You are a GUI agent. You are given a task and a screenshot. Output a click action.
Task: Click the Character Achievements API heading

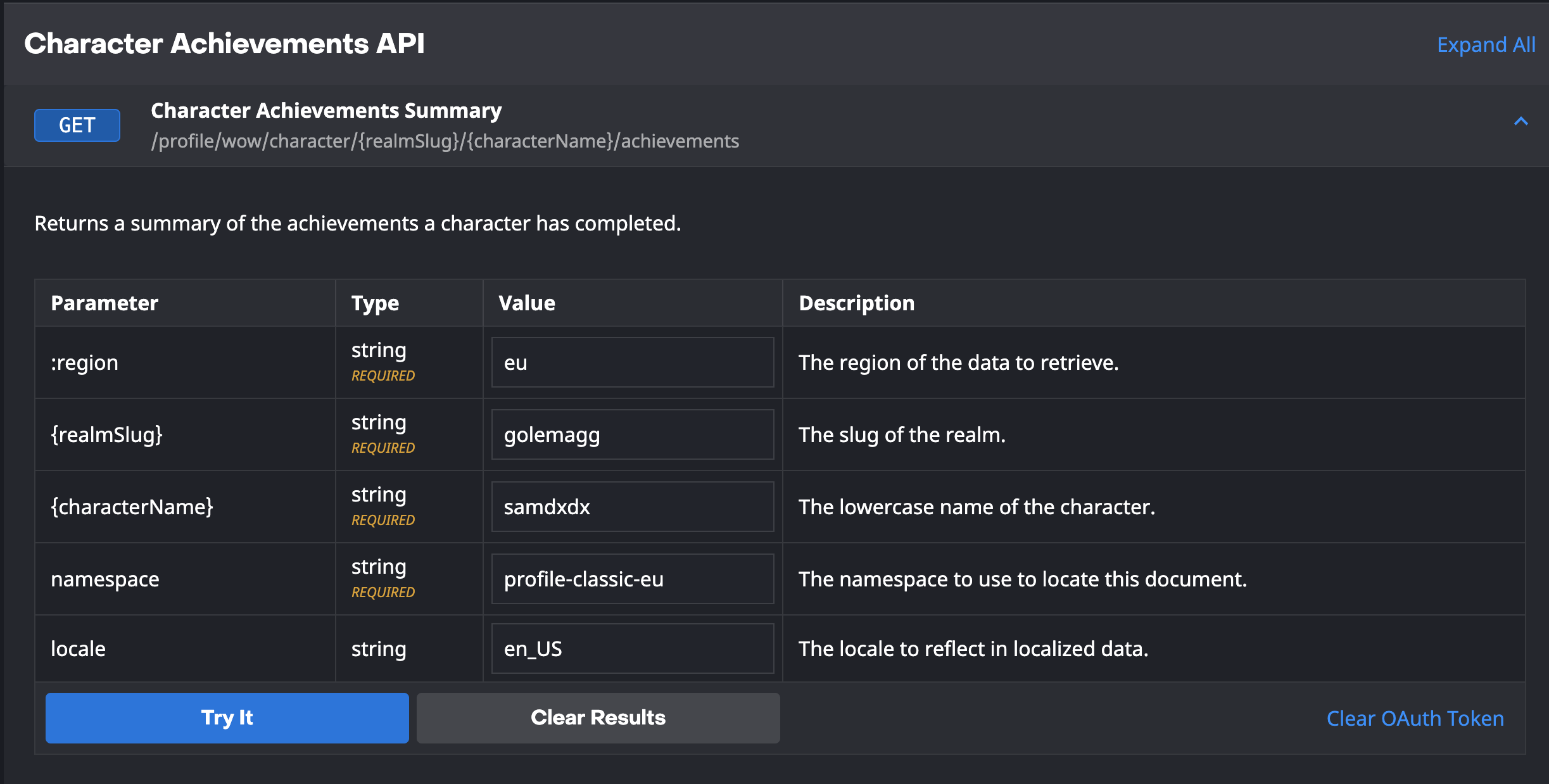pos(224,44)
